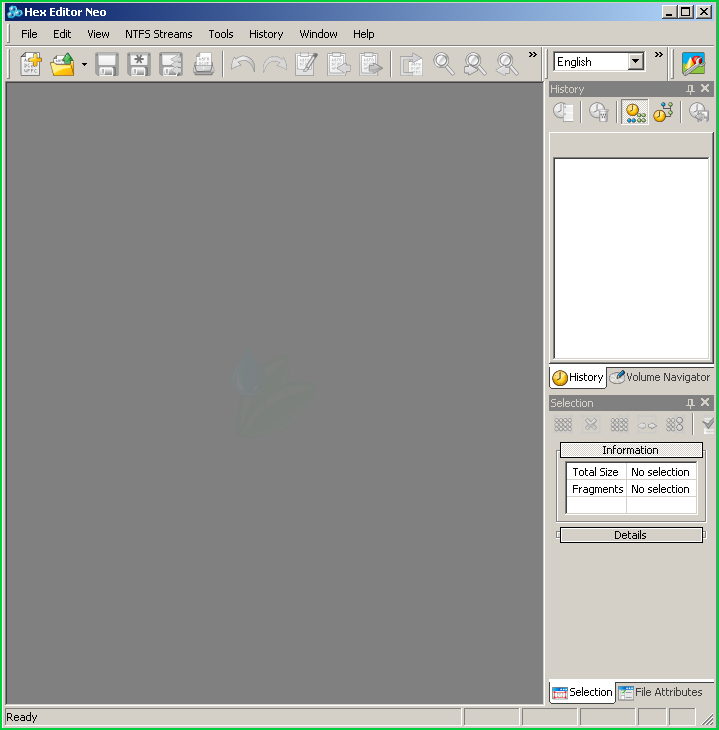The width and height of the screenshot is (719, 730).
Task: Click No selection value beside Total Size
Action: point(661,472)
